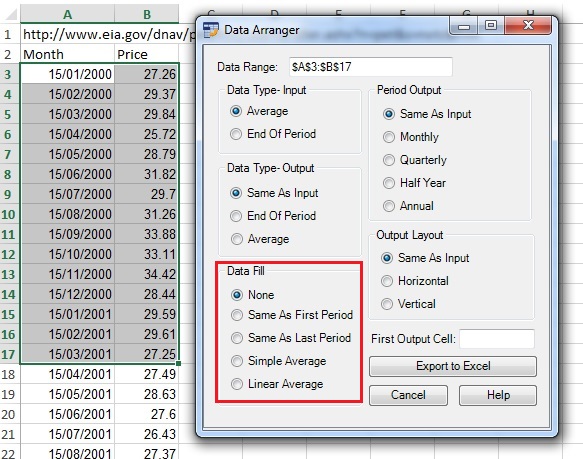Click date cell 15/01/2000
Screen dimensions: 583x459
(x=67, y=74)
